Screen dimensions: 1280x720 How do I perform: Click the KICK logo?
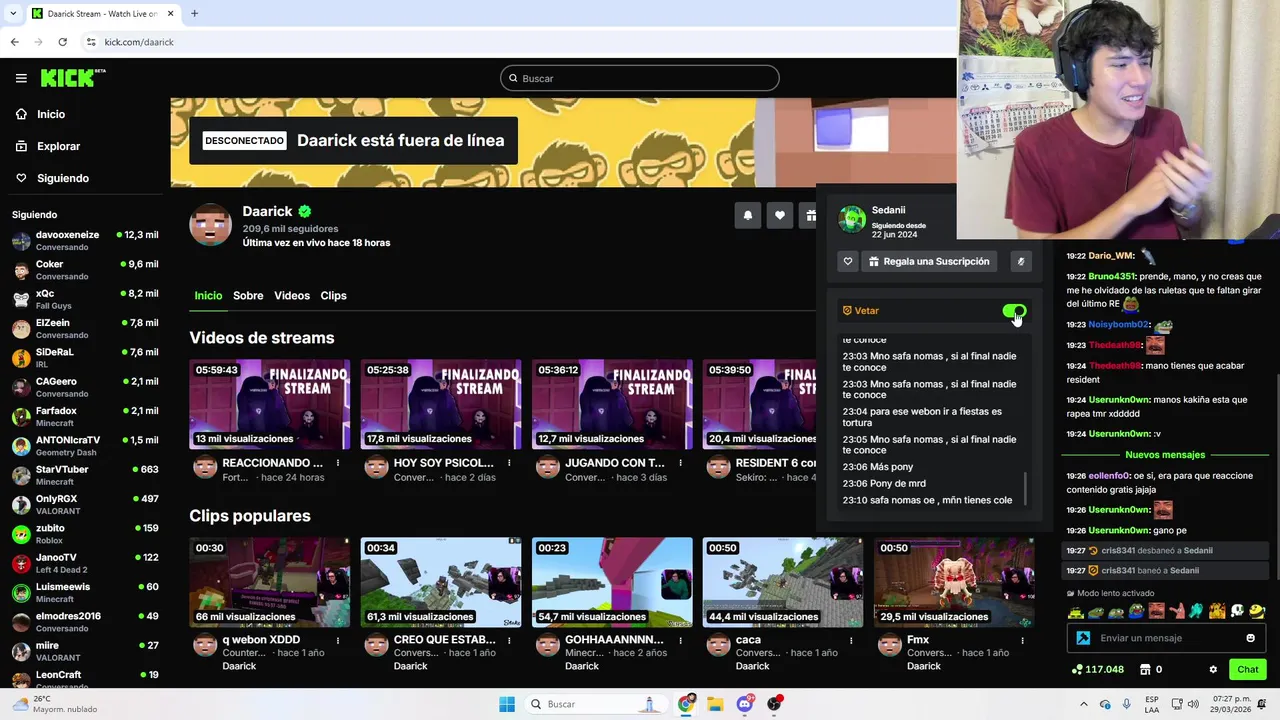72,78
